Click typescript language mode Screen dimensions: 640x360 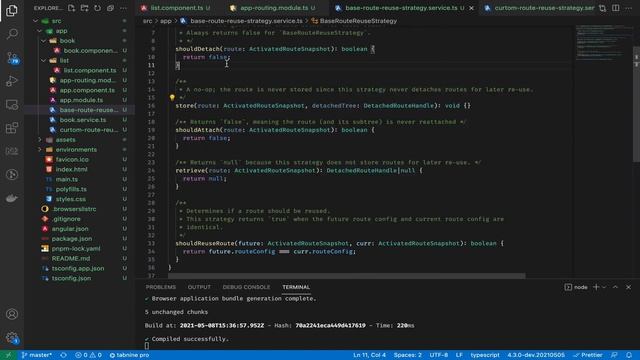click(x=485, y=355)
